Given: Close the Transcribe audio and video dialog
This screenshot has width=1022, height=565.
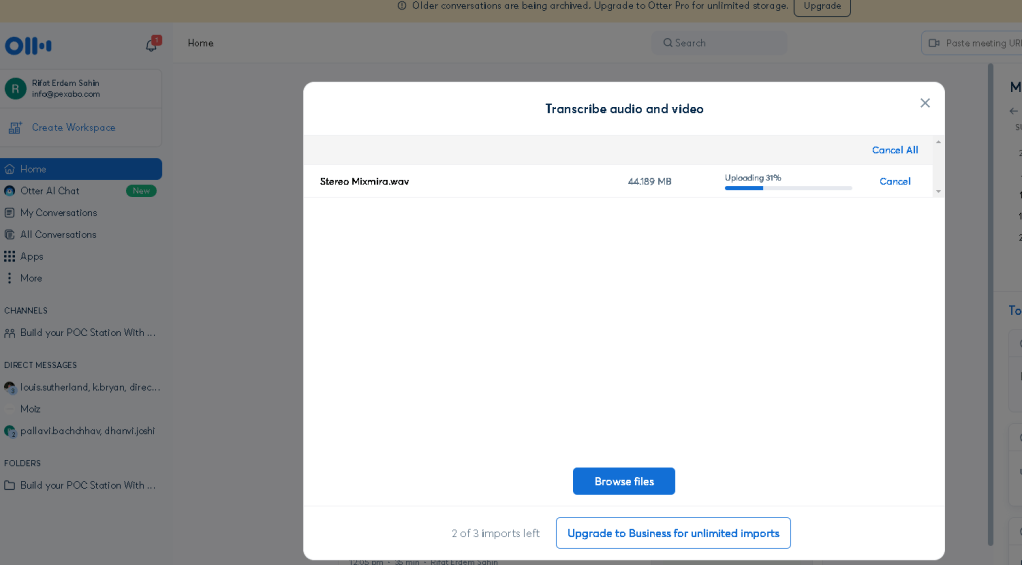Looking at the screenshot, I should [x=925, y=103].
